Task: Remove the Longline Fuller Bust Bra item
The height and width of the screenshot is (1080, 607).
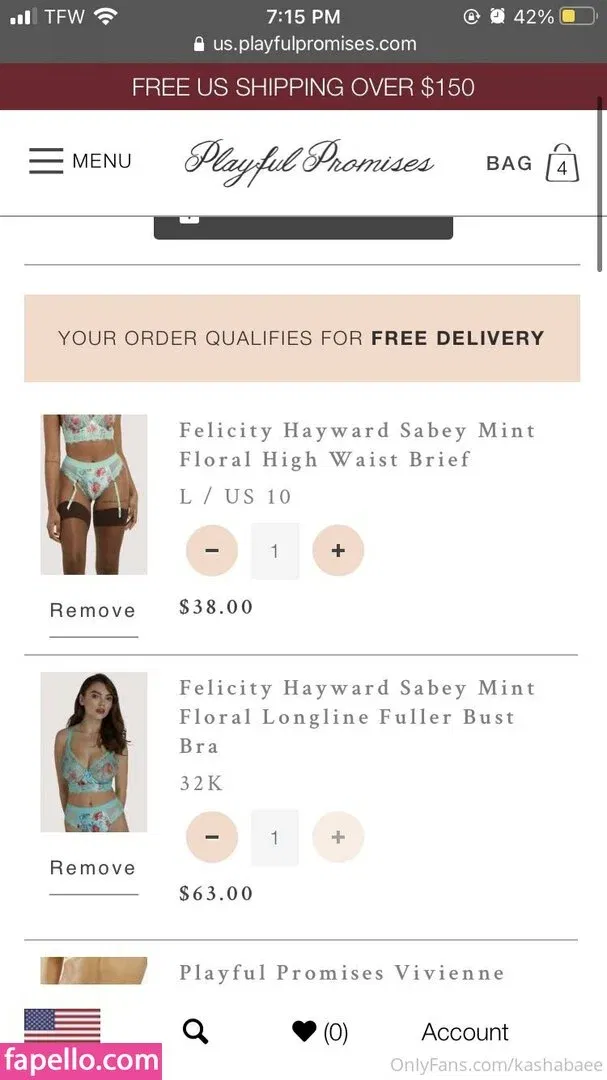Action: (93, 868)
